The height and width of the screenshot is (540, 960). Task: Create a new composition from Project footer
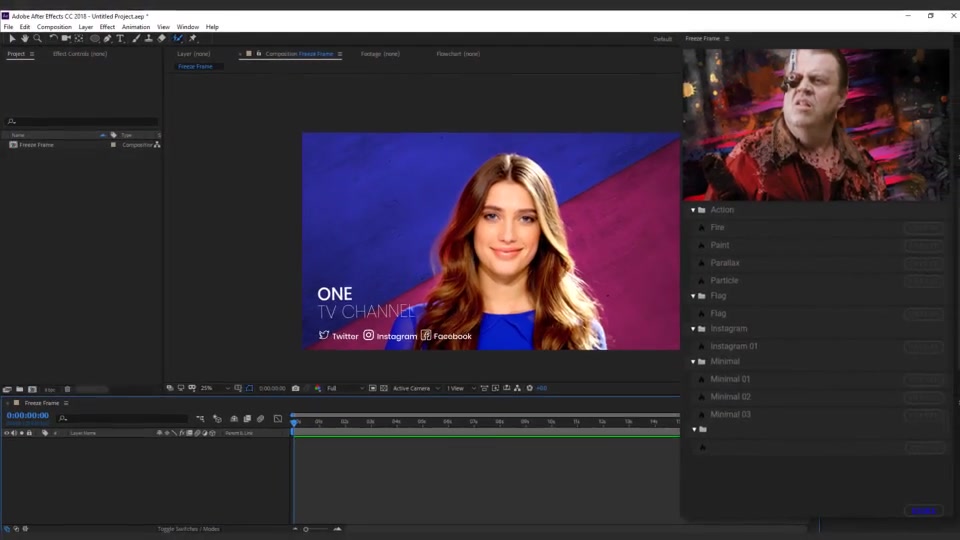(32, 389)
